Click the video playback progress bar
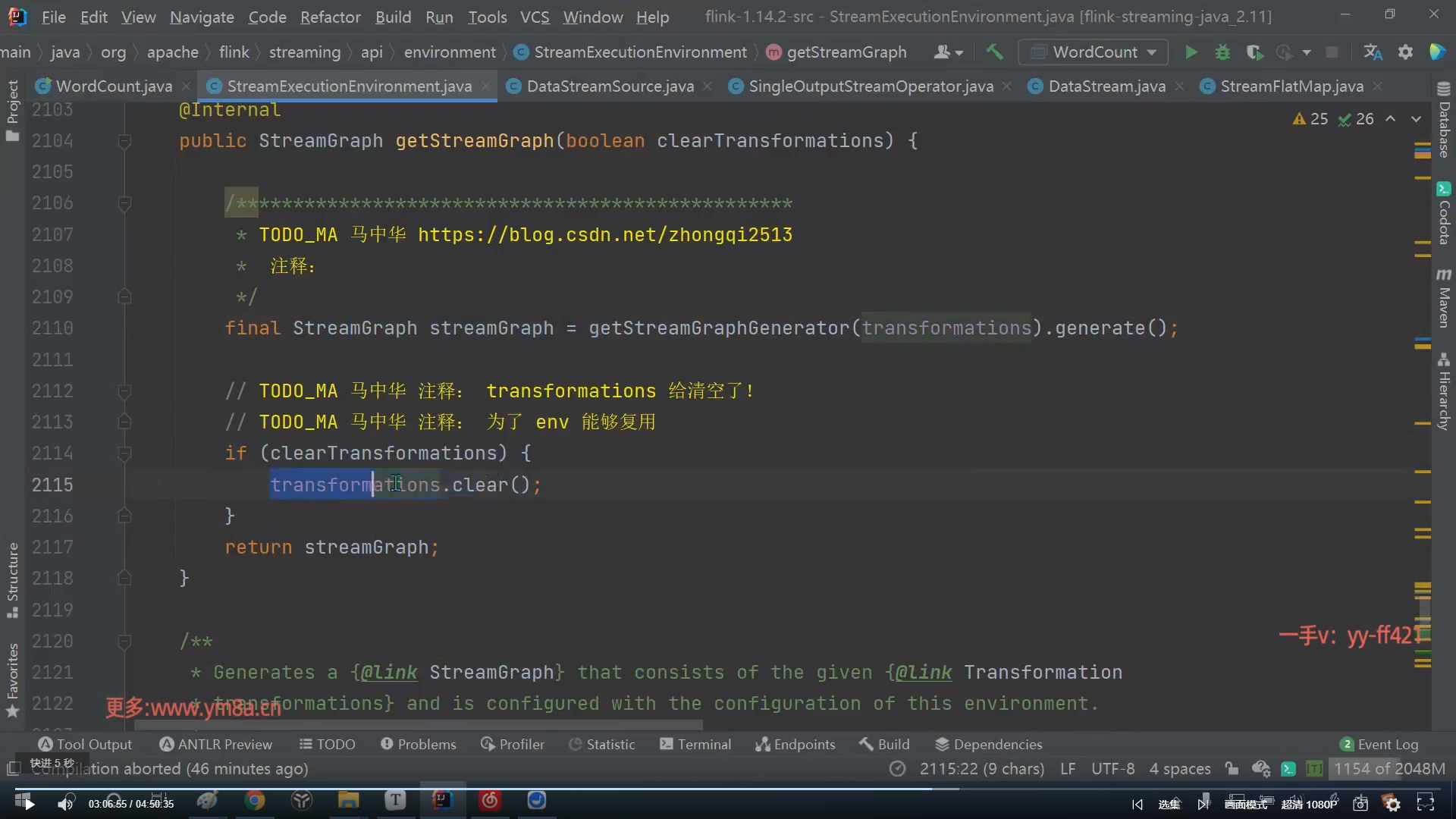The image size is (1456, 819). coord(728,789)
